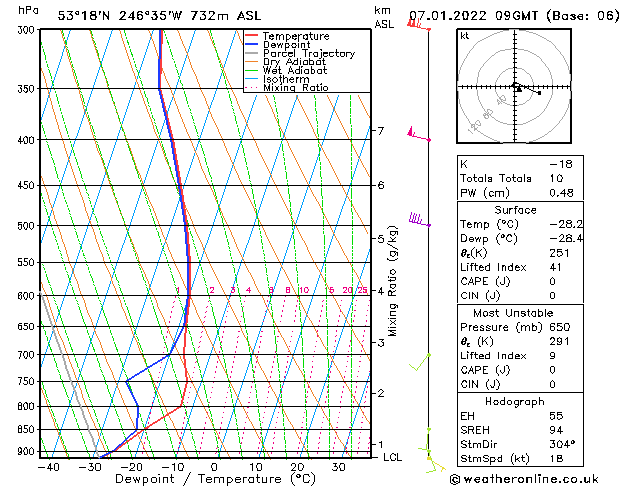The image size is (629, 486).
Task: Click the EH value 55
Action: click(x=556, y=416)
